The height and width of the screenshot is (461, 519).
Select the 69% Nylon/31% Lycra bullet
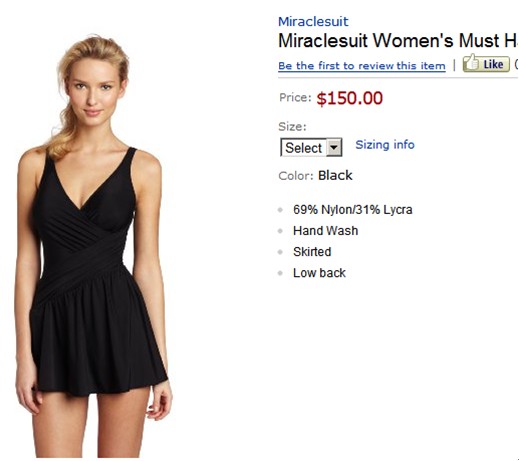(x=353, y=210)
